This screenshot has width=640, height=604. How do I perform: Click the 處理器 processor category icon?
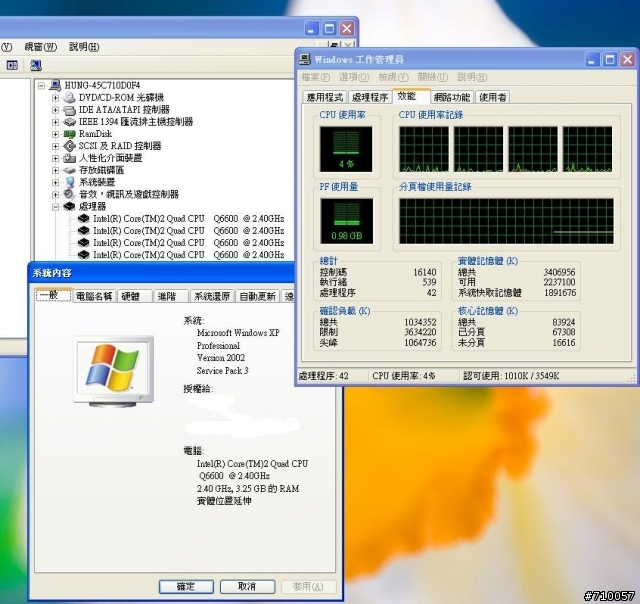(69, 206)
